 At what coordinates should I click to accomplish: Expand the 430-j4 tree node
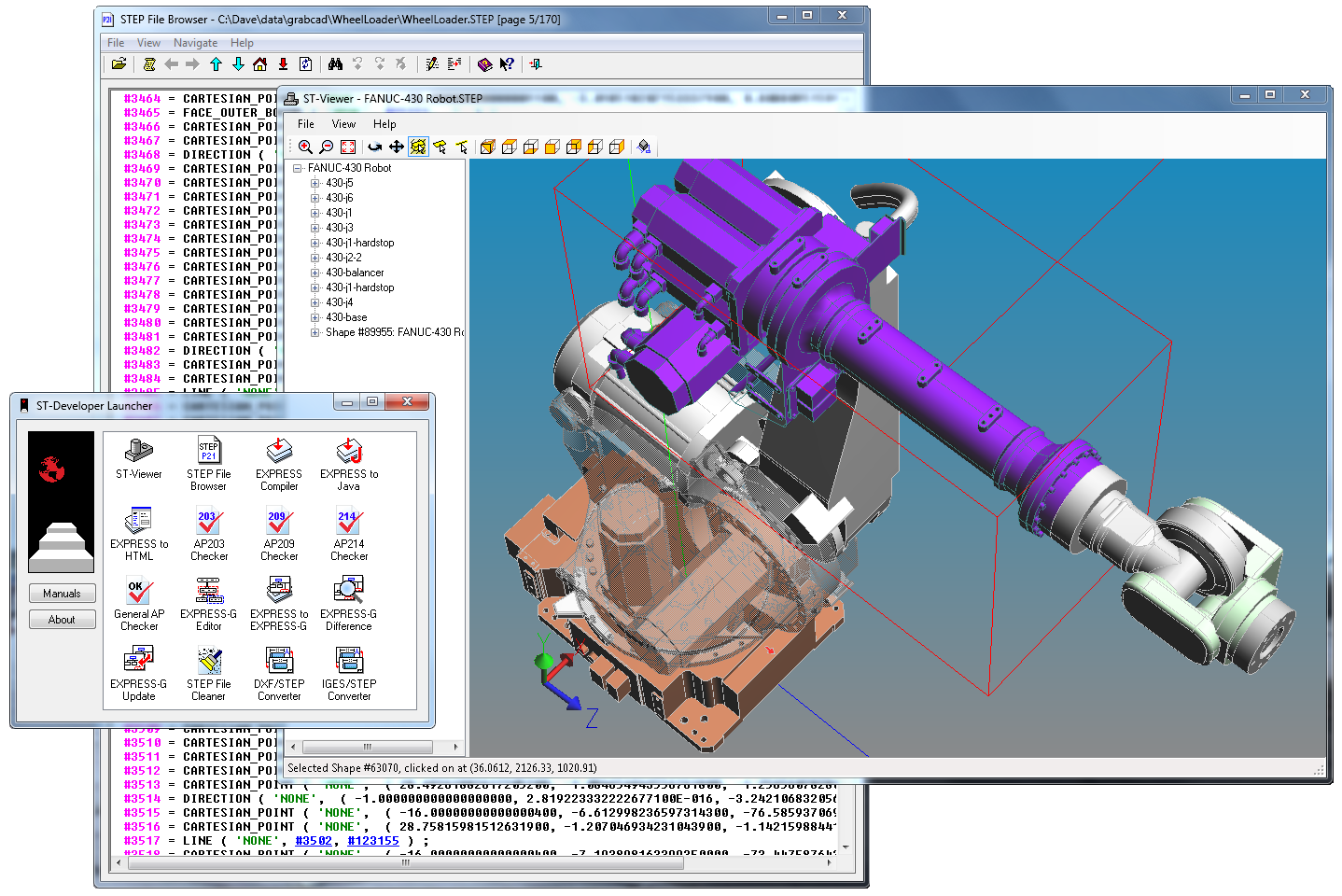coord(315,302)
